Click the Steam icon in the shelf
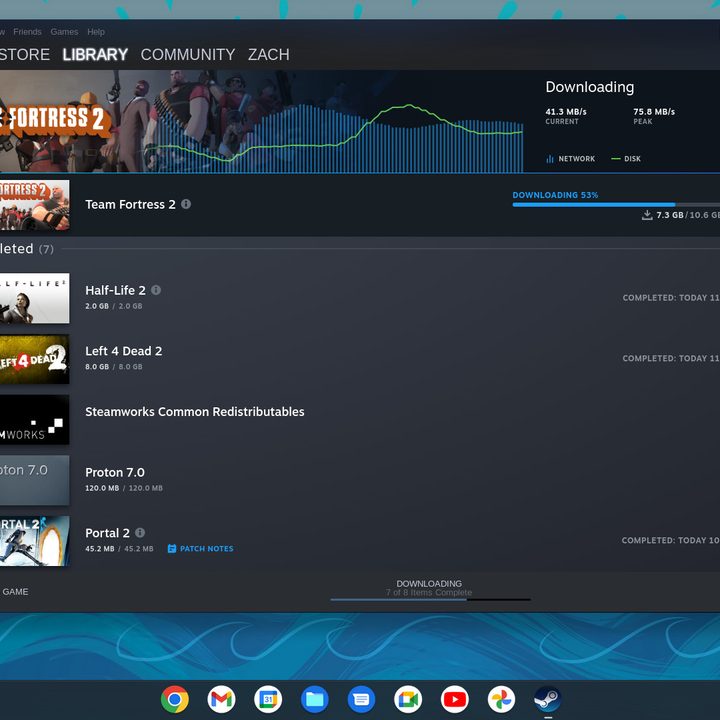Viewport: 720px width, 720px height. [548, 699]
